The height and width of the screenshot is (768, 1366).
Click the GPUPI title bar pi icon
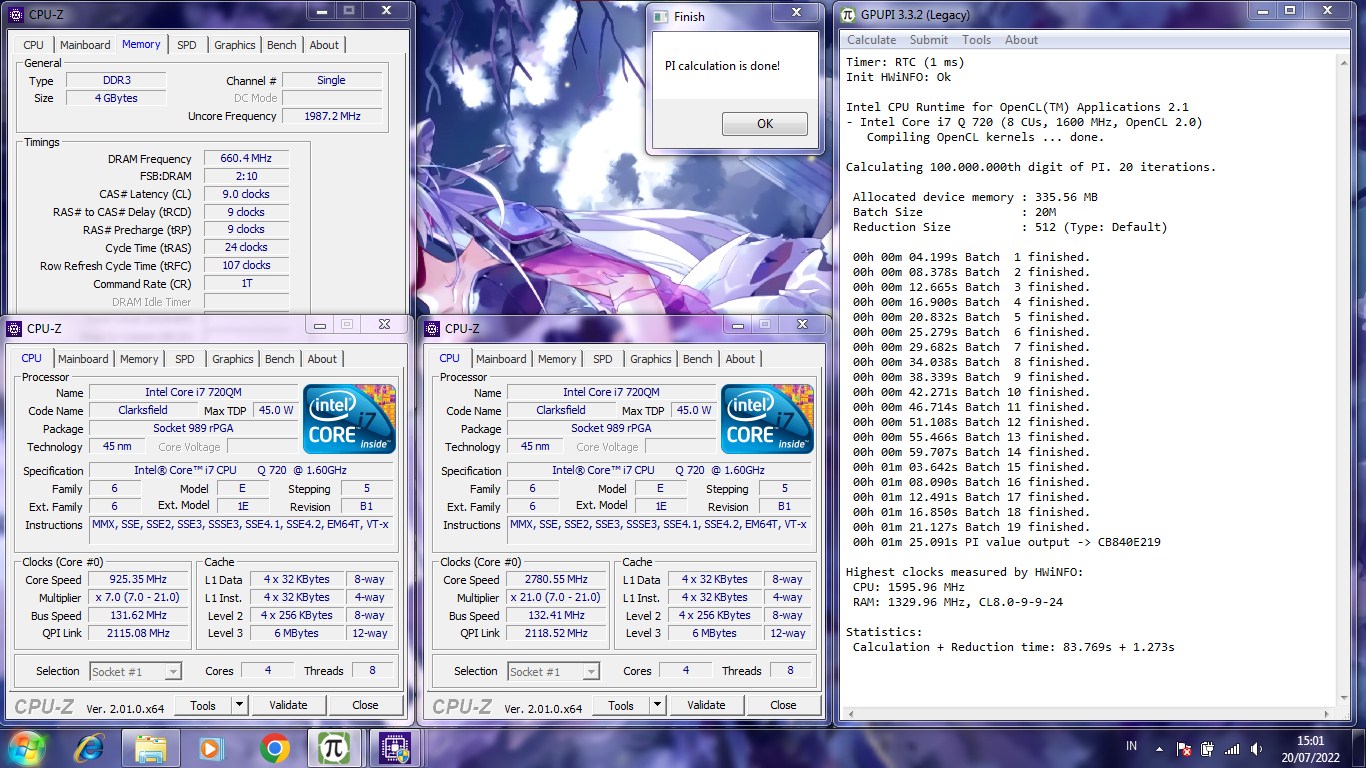pyautogui.click(x=848, y=14)
